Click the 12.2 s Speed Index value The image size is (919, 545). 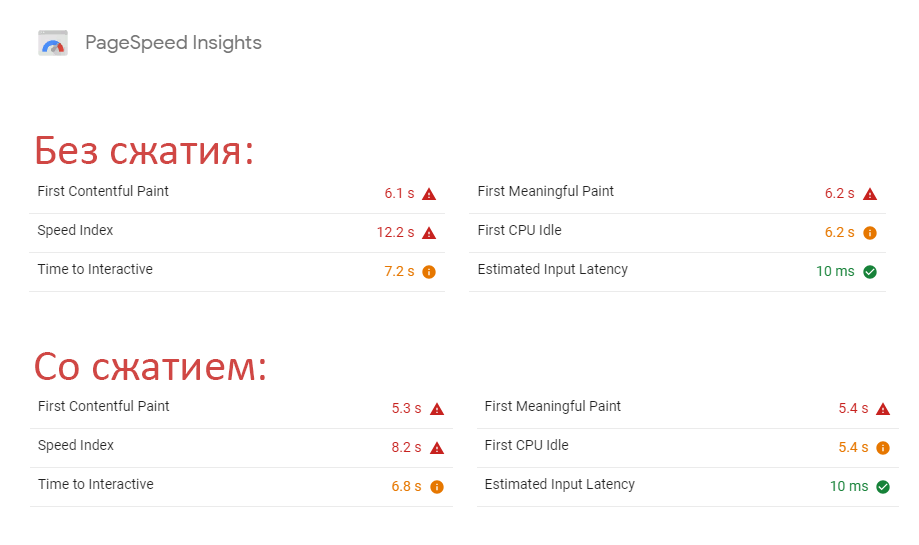point(396,233)
